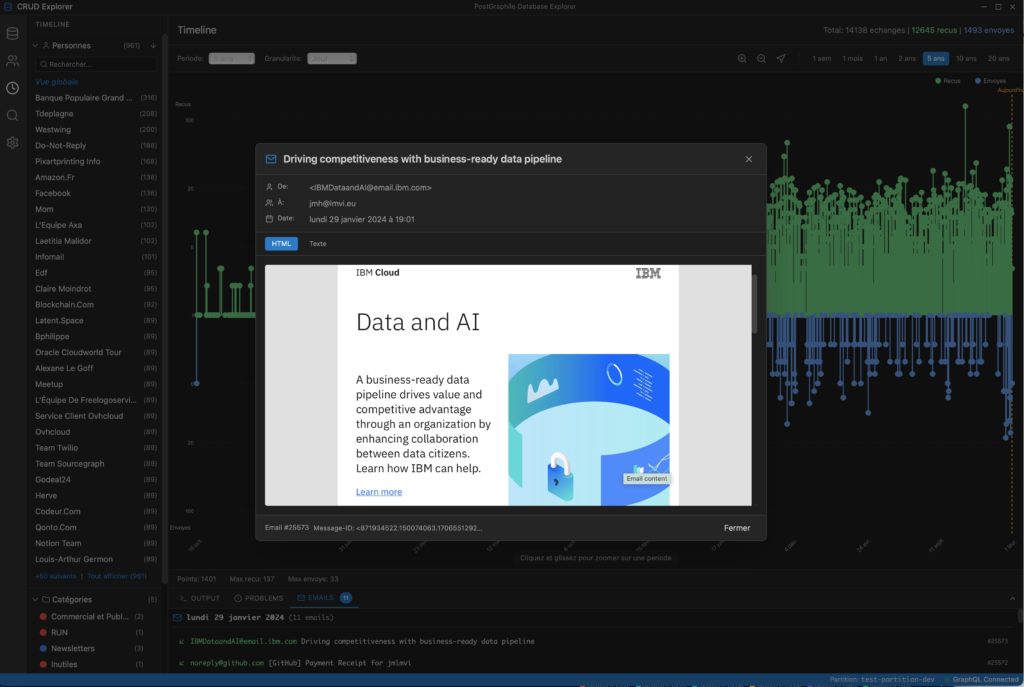The image size is (1024, 687).
Task: Click the navigate arrow icon in timeline toolbar
Action: pyautogui.click(x=781, y=59)
